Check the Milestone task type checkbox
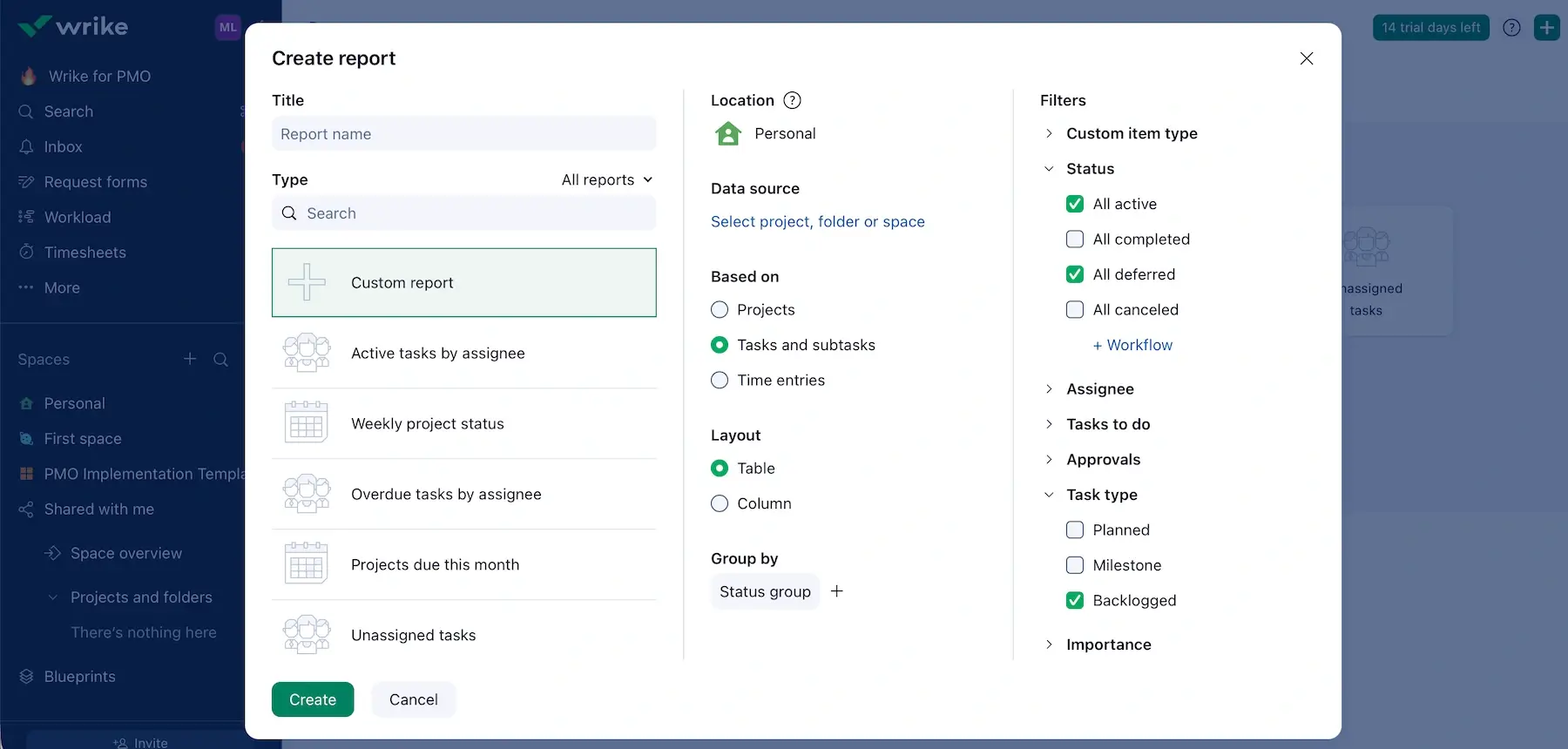The height and width of the screenshot is (749, 1568). click(1075, 565)
